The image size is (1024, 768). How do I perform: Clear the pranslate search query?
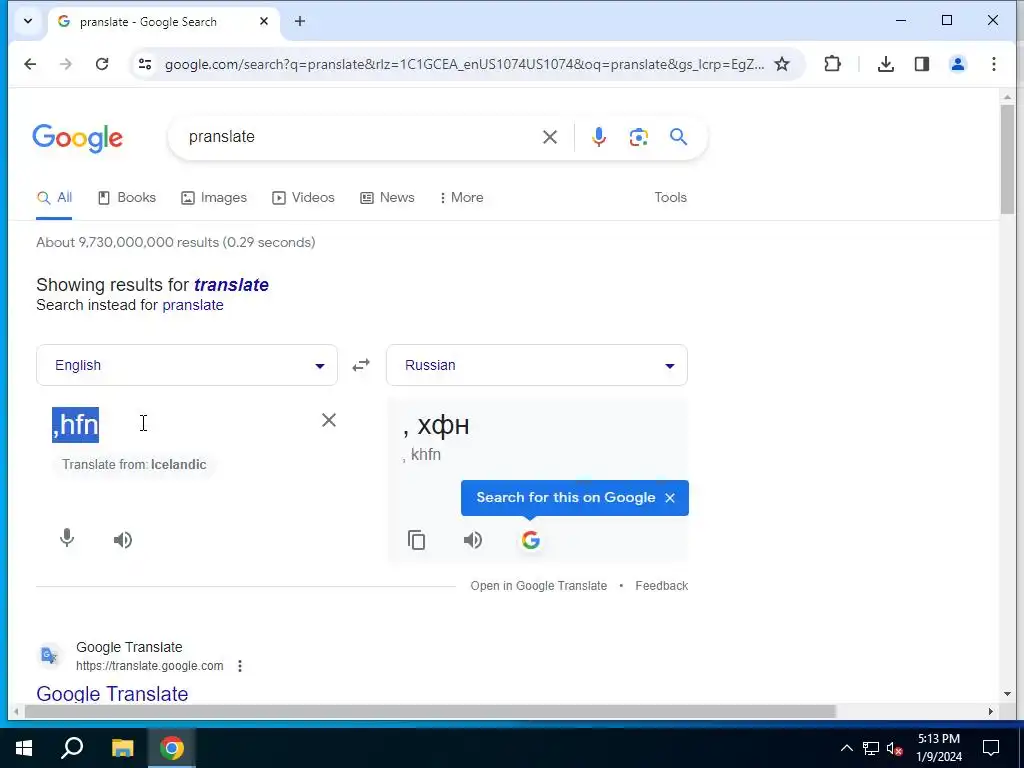coord(550,137)
